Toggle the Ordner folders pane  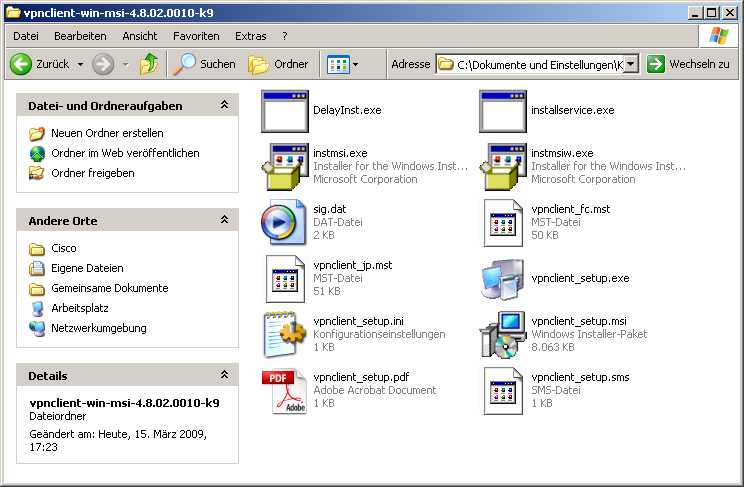point(278,64)
